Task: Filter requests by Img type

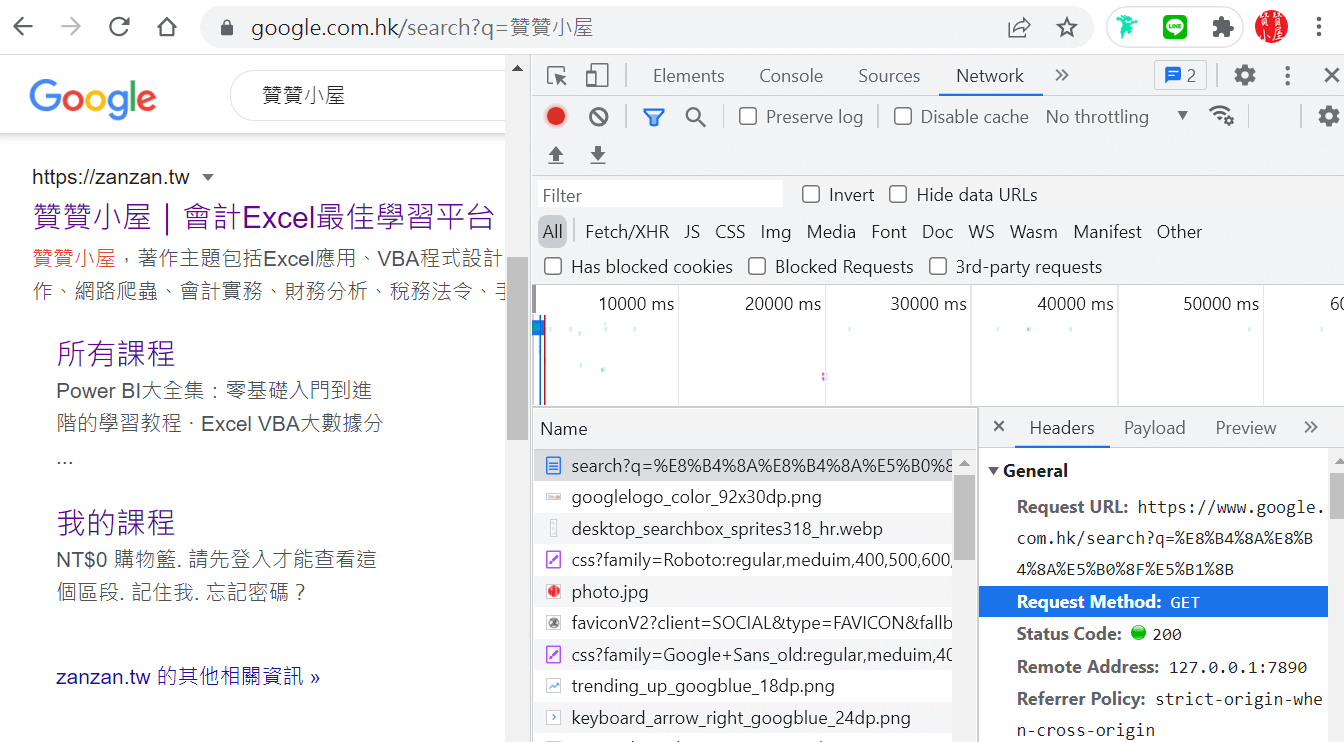Action: click(776, 232)
